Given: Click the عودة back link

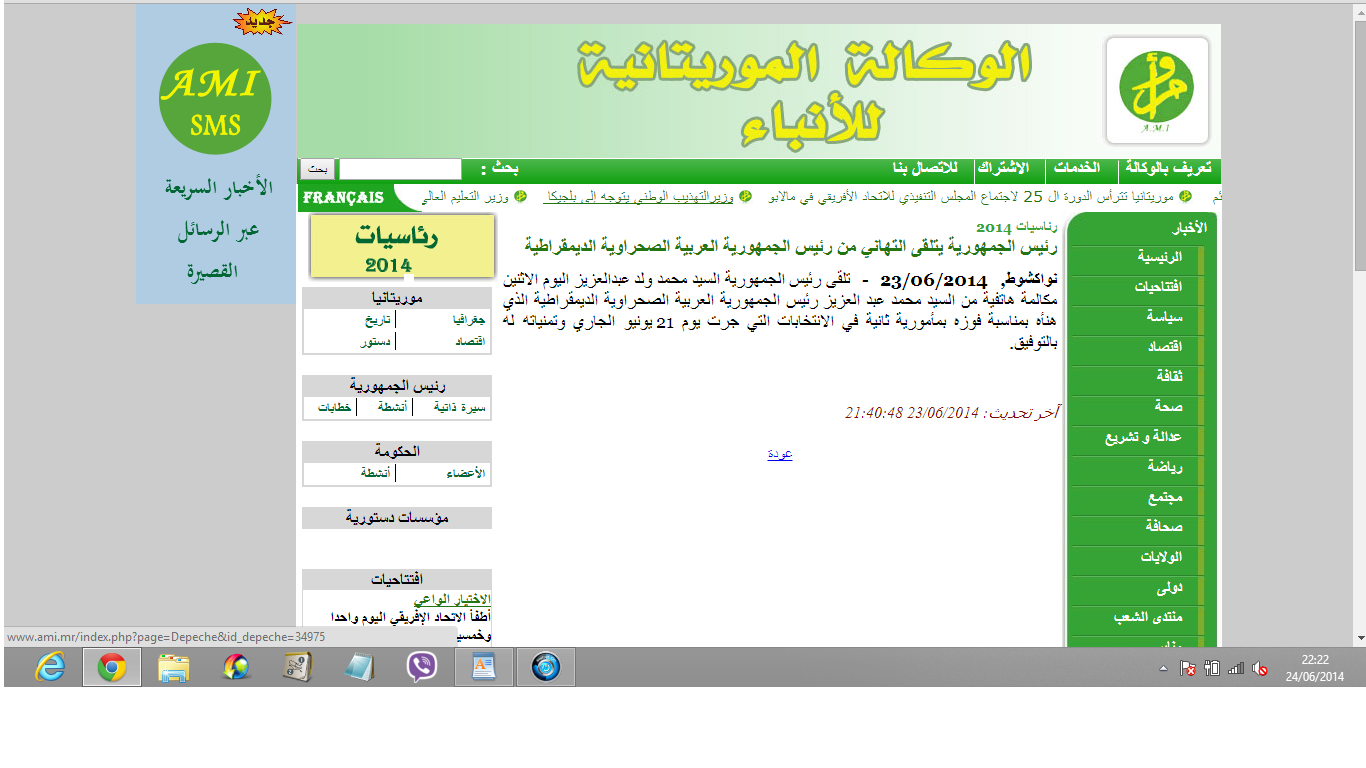Looking at the screenshot, I should coord(779,453).
